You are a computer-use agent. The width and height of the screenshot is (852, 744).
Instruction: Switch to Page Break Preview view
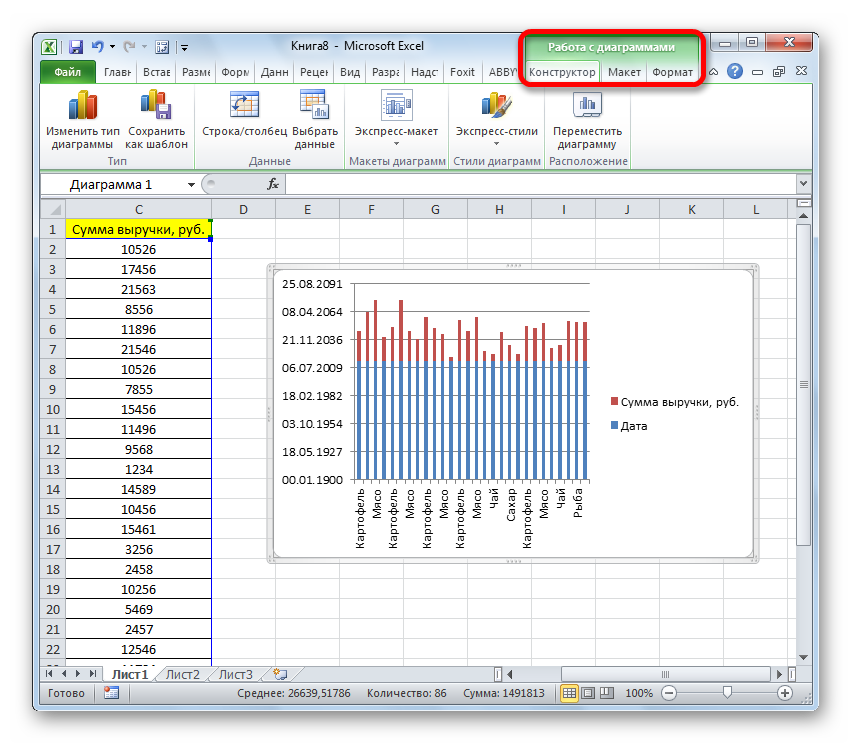(606, 693)
